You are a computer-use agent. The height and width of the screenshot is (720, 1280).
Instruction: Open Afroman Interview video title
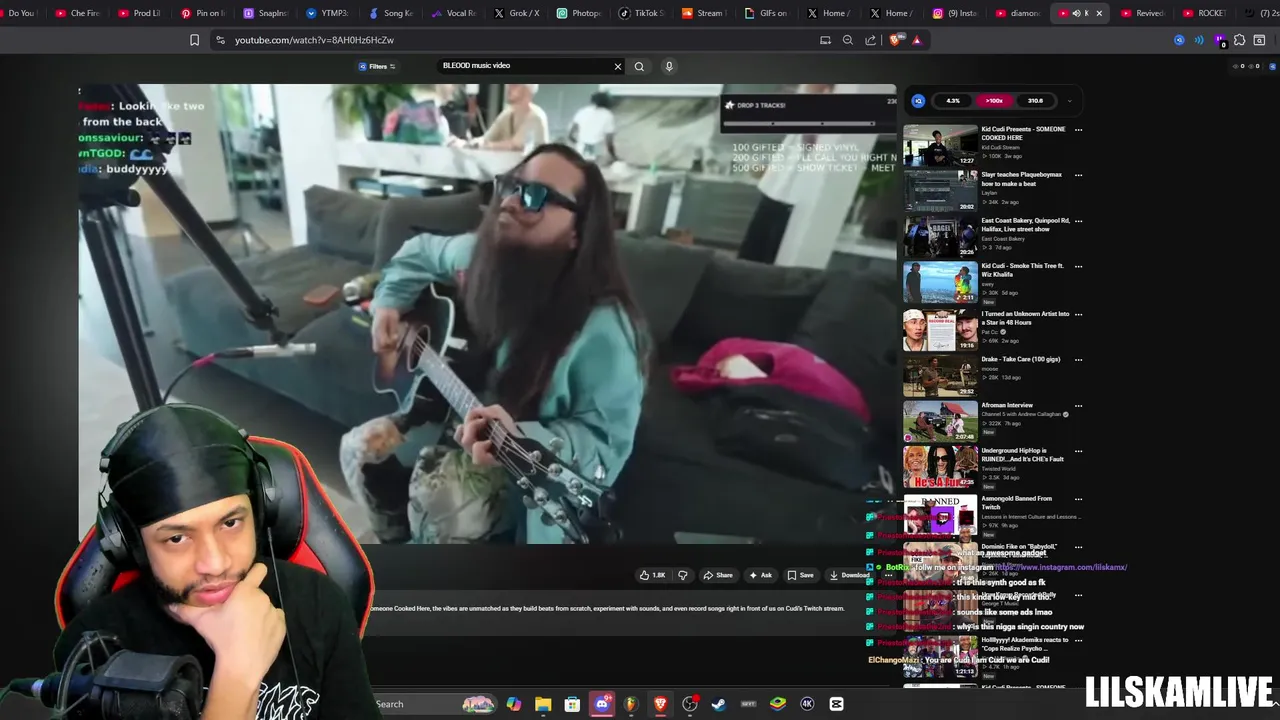(x=1007, y=405)
